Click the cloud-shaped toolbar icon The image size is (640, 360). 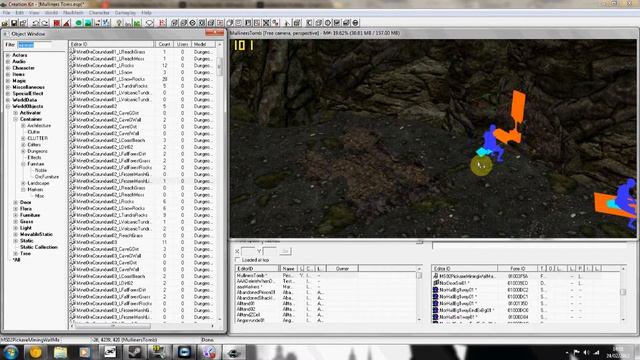point(150,23)
